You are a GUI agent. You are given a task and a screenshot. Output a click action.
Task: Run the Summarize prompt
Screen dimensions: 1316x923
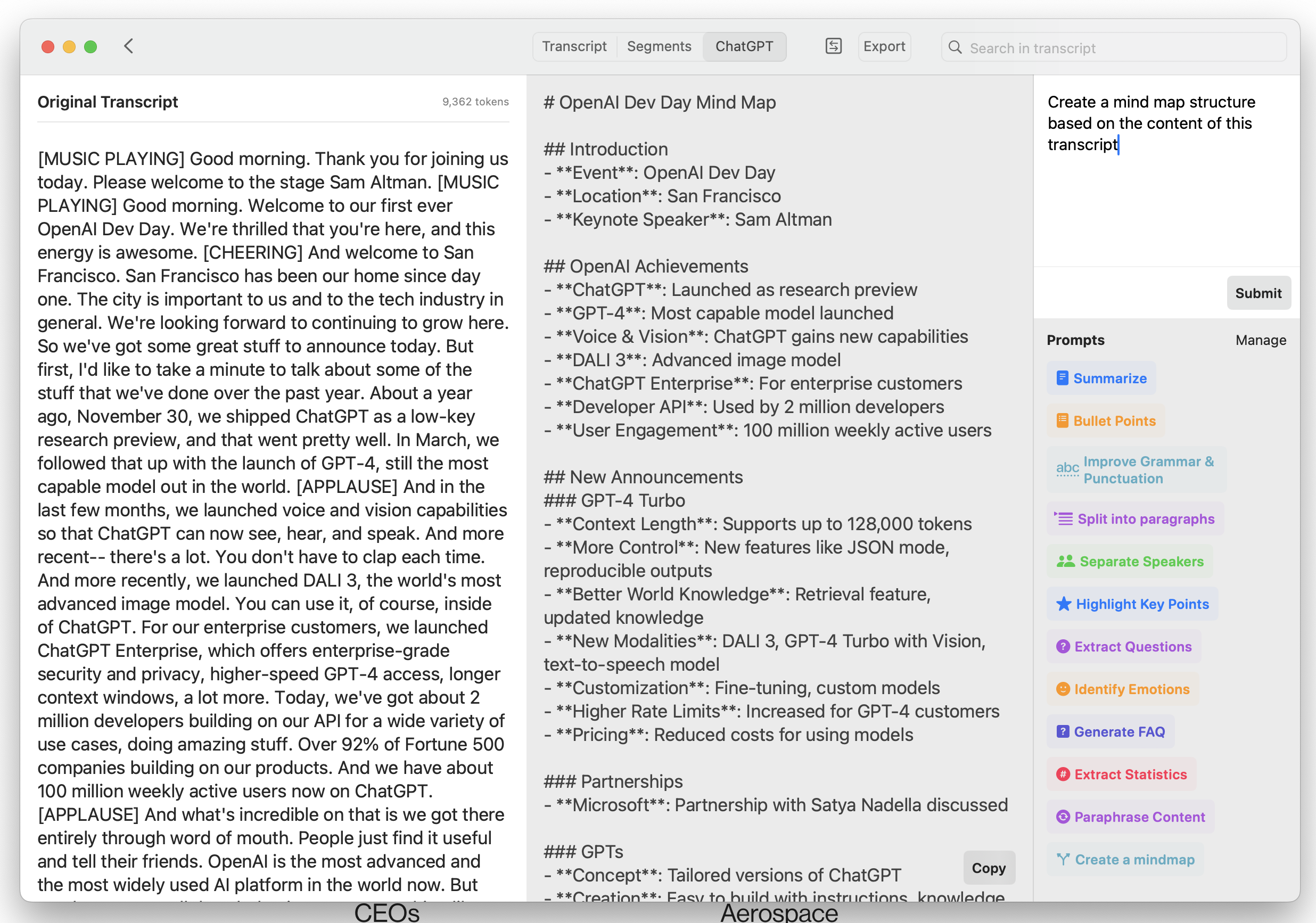pos(1100,378)
